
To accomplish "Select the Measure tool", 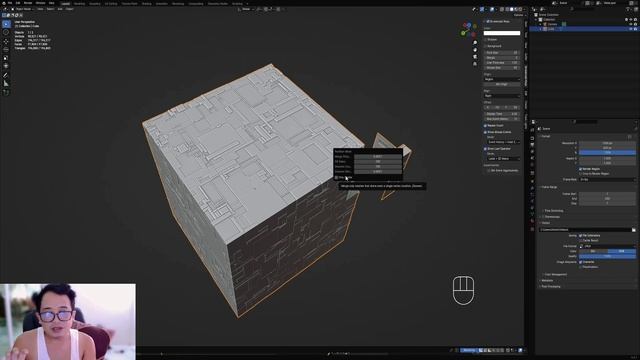I will 6,83.
